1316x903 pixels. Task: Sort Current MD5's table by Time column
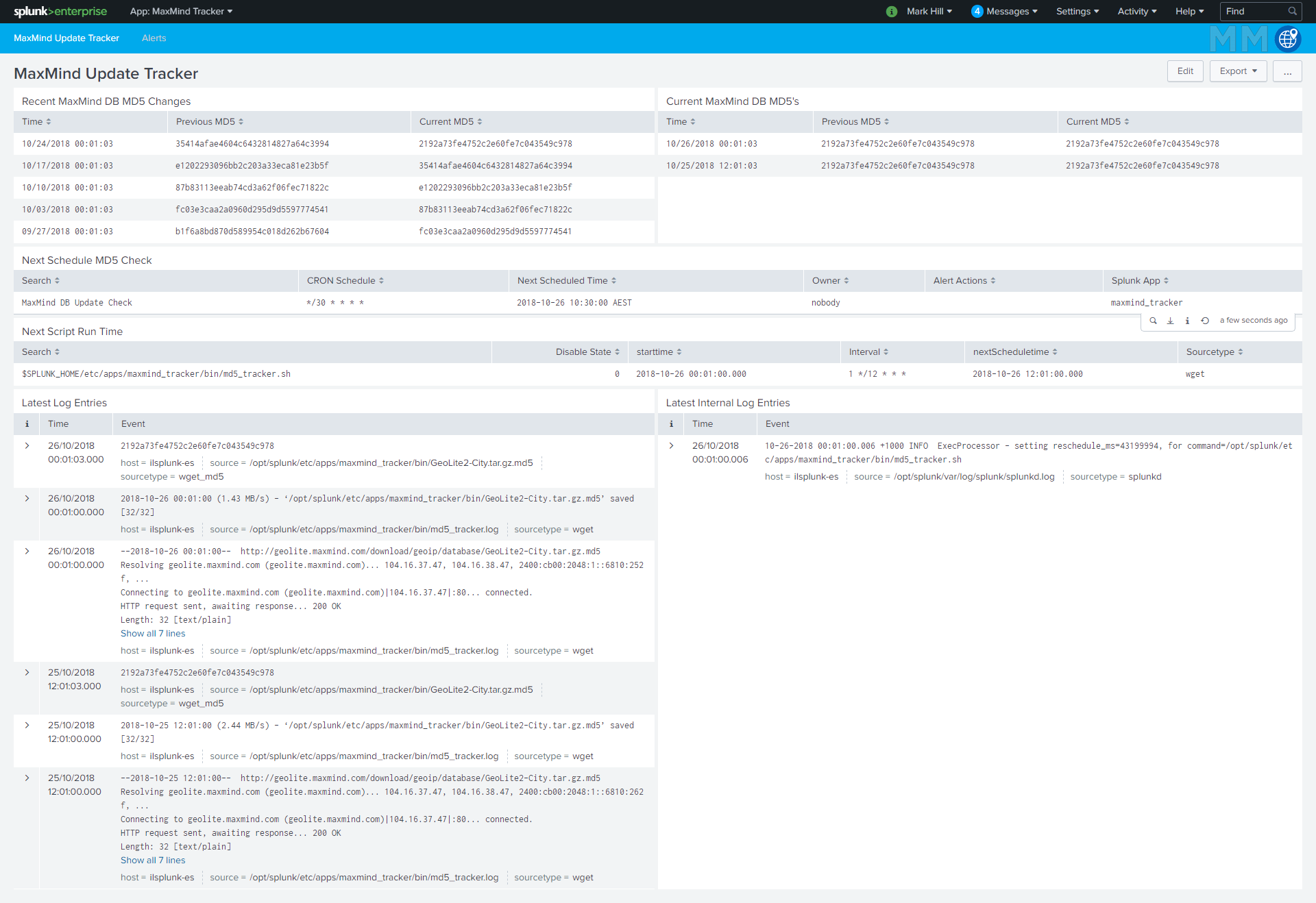coord(681,122)
